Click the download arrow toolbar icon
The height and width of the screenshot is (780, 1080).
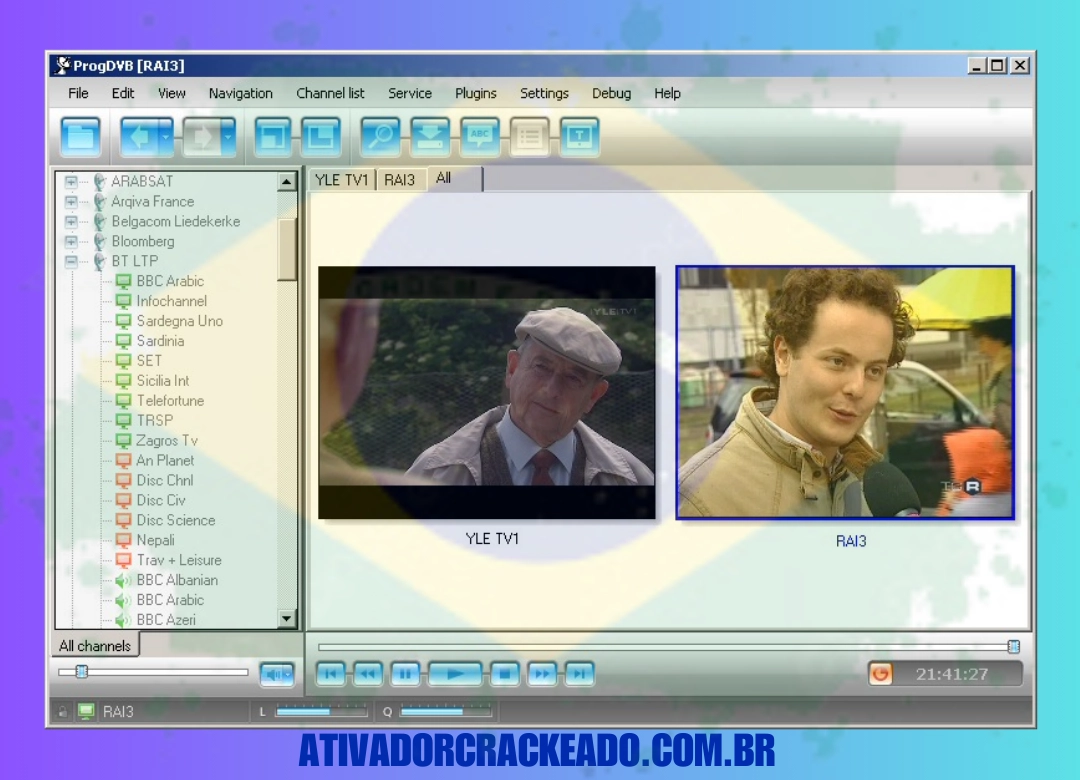click(430, 136)
